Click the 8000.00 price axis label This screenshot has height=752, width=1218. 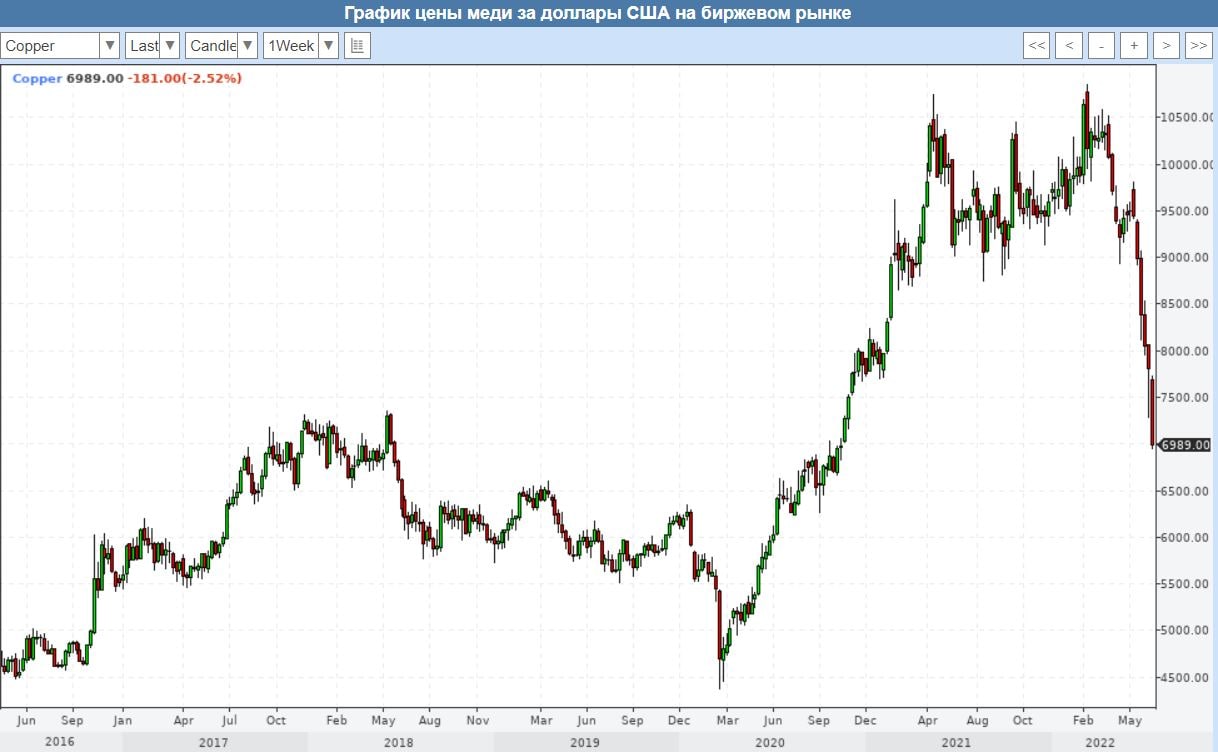click(x=1186, y=351)
